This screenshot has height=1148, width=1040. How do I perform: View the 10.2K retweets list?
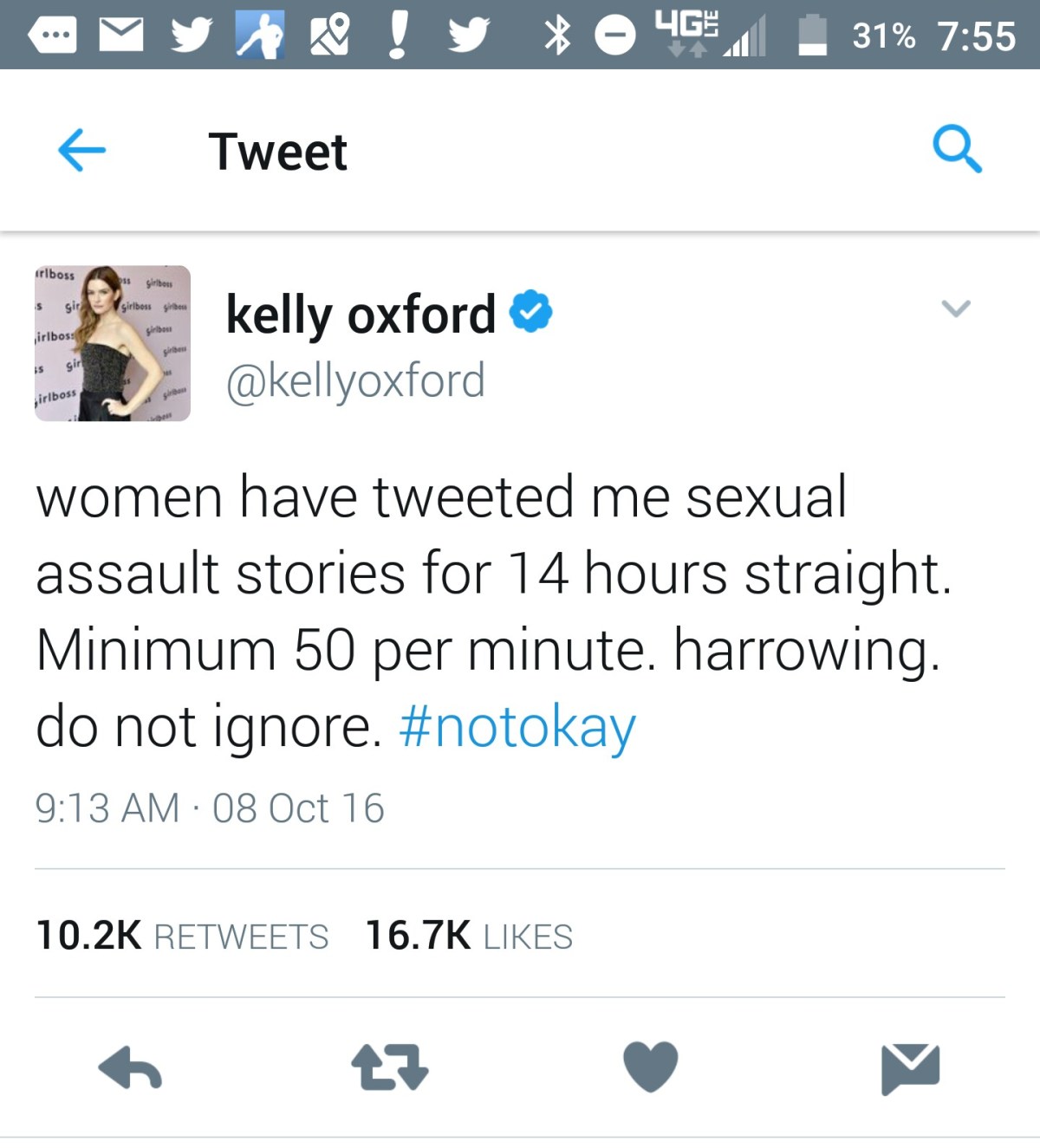coord(182,936)
